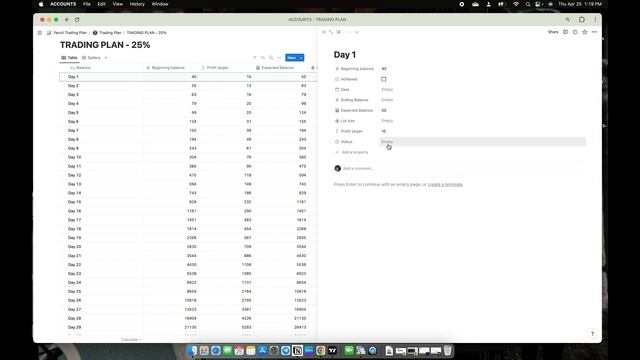Open the View menu
The image size is (640, 360).
[118, 4]
